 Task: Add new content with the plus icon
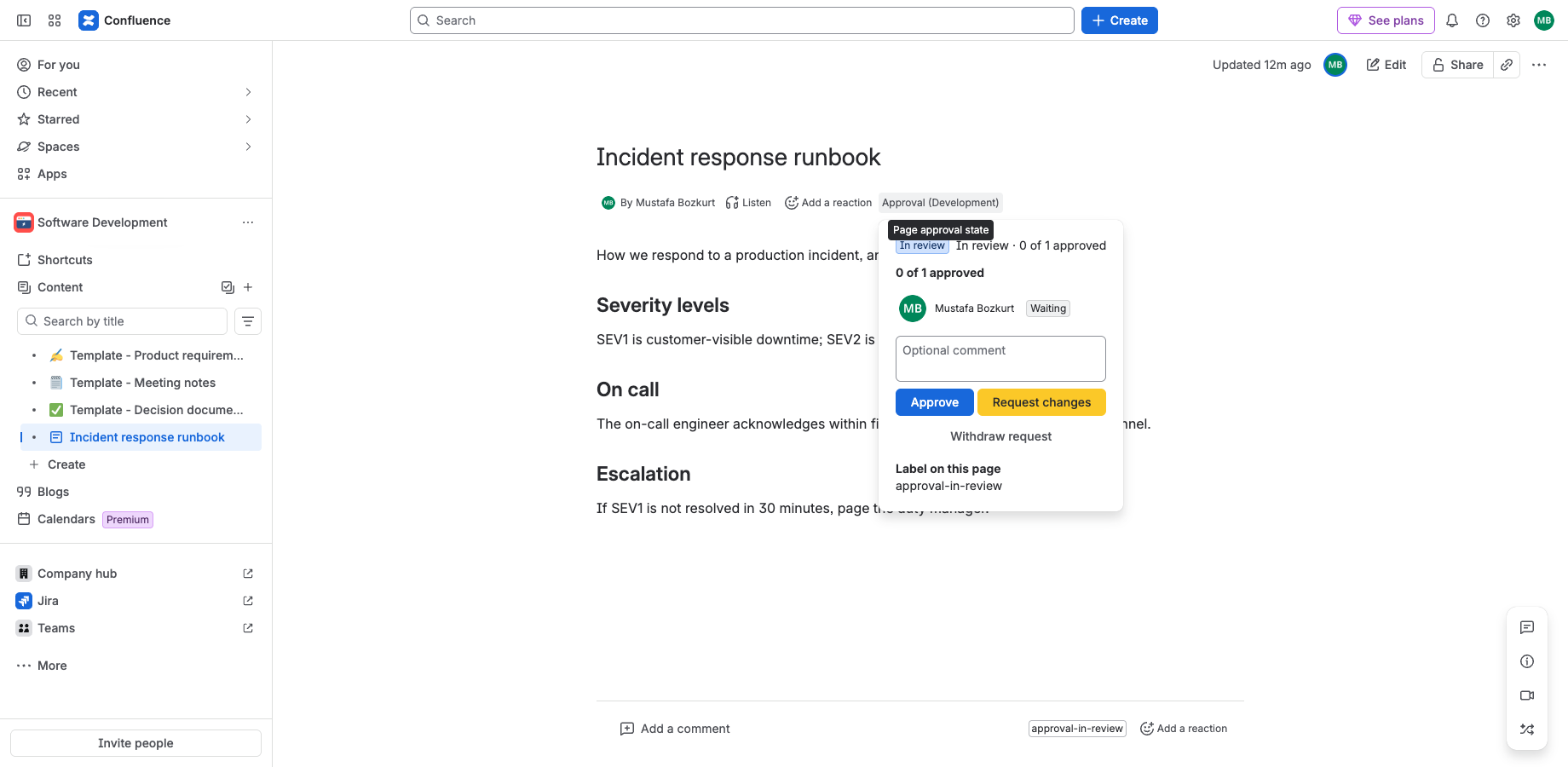pos(248,287)
